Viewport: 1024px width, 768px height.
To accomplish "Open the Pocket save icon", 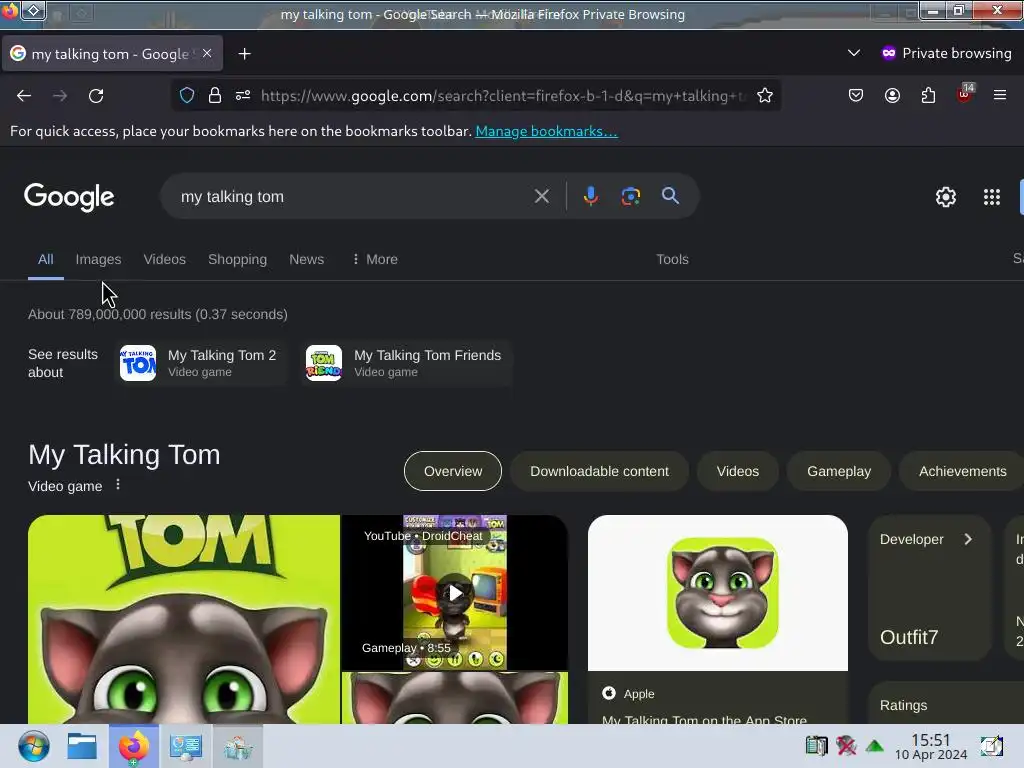I will point(856,96).
